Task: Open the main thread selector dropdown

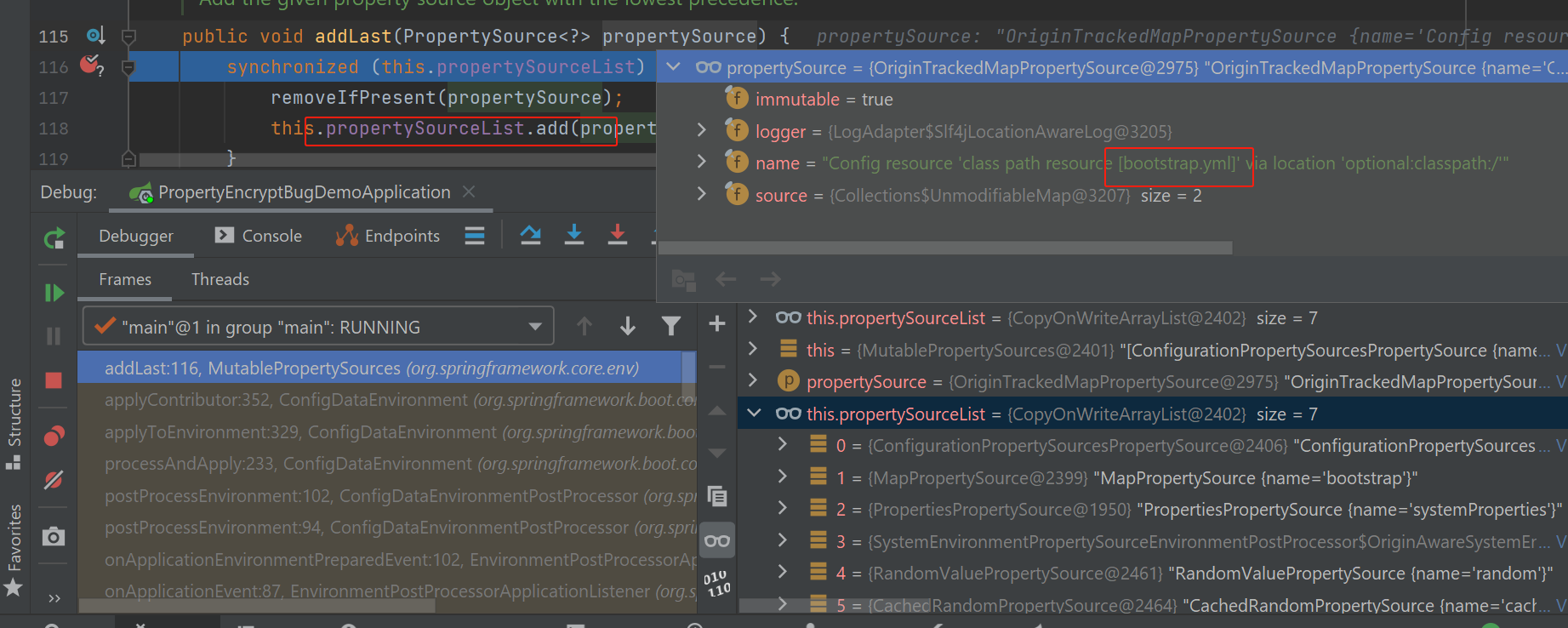Action: tap(318, 327)
